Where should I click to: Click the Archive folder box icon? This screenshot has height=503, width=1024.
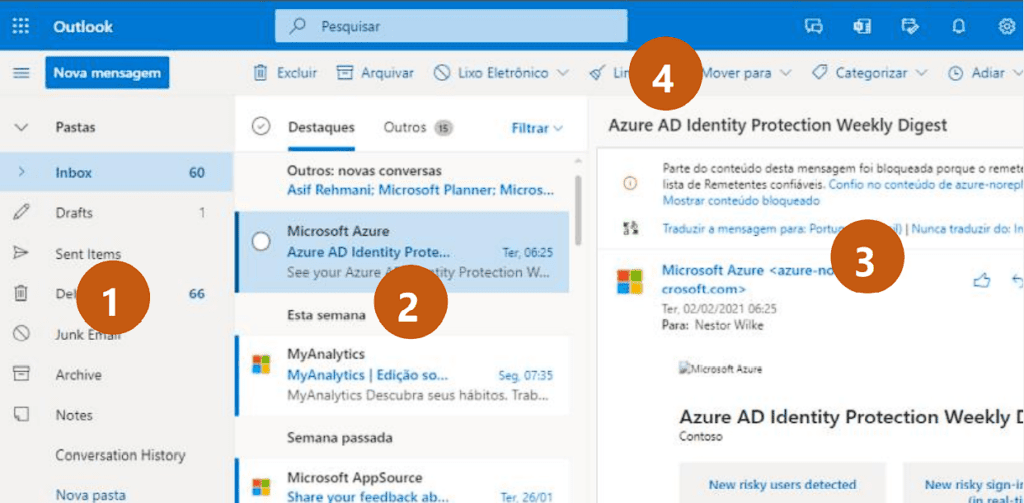pos(22,374)
